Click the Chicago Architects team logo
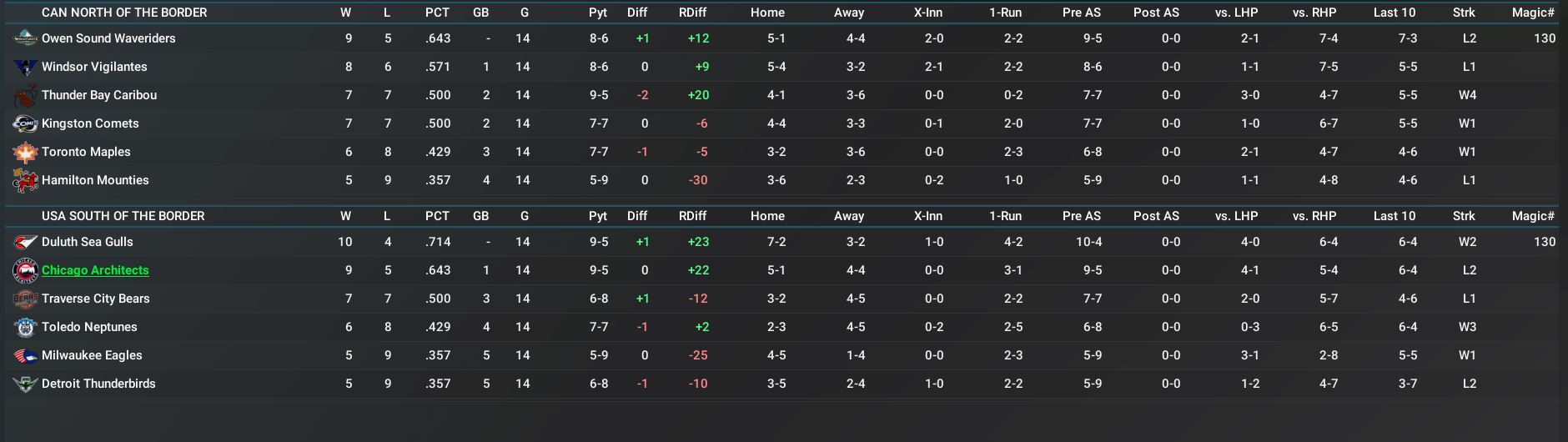The width and height of the screenshot is (1568, 442). click(x=25, y=270)
